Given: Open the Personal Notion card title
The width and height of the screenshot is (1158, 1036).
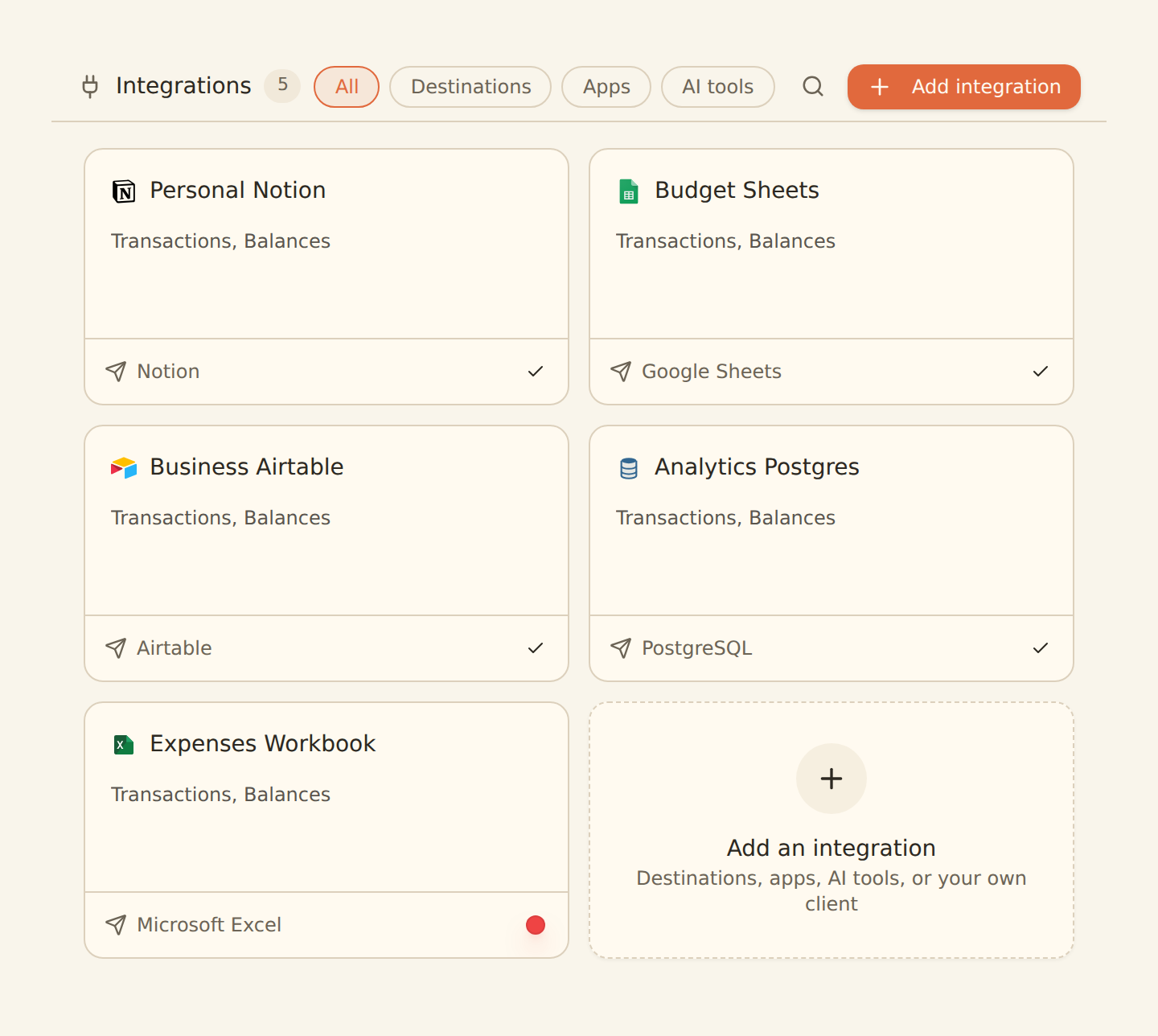Looking at the screenshot, I should (x=238, y=191).
